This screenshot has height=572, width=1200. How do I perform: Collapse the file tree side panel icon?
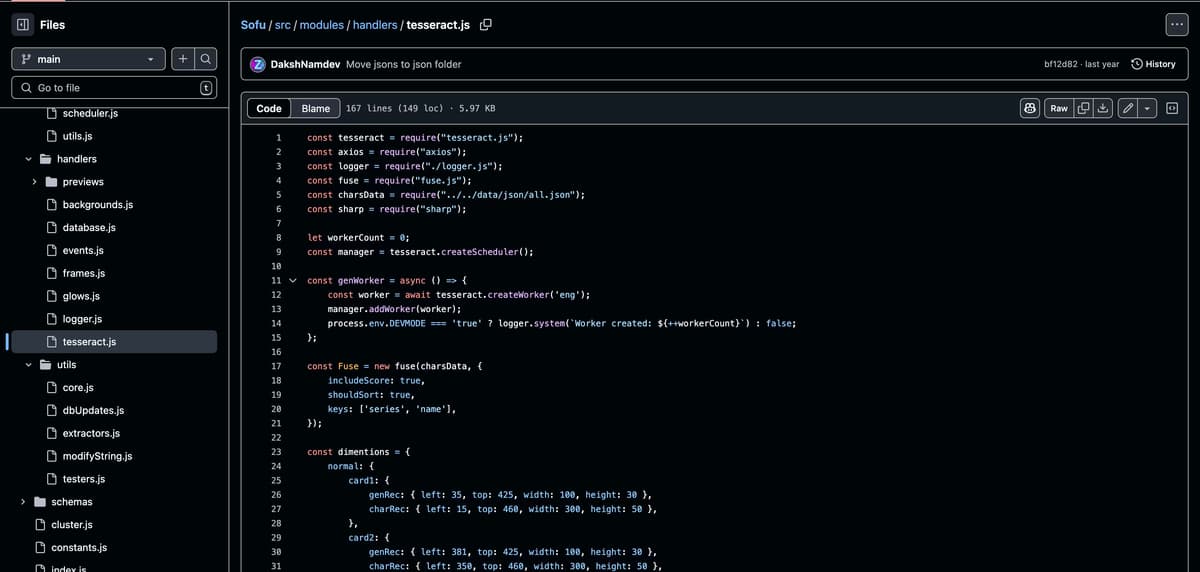click(22, 24)
